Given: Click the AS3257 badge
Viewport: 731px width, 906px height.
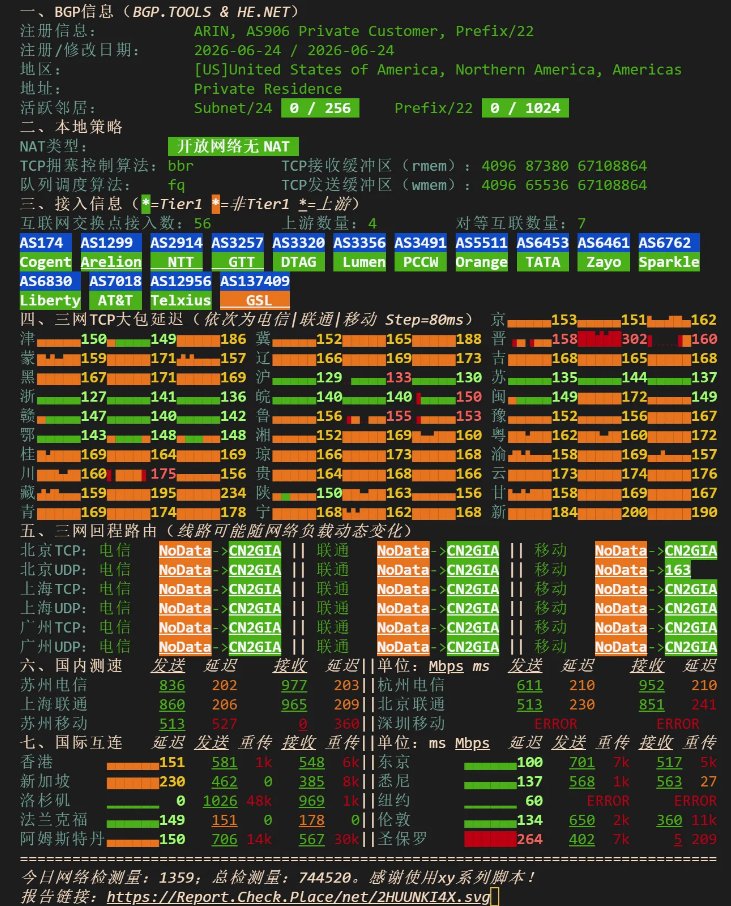Looking at the screenshot, I should click(238, 243).
